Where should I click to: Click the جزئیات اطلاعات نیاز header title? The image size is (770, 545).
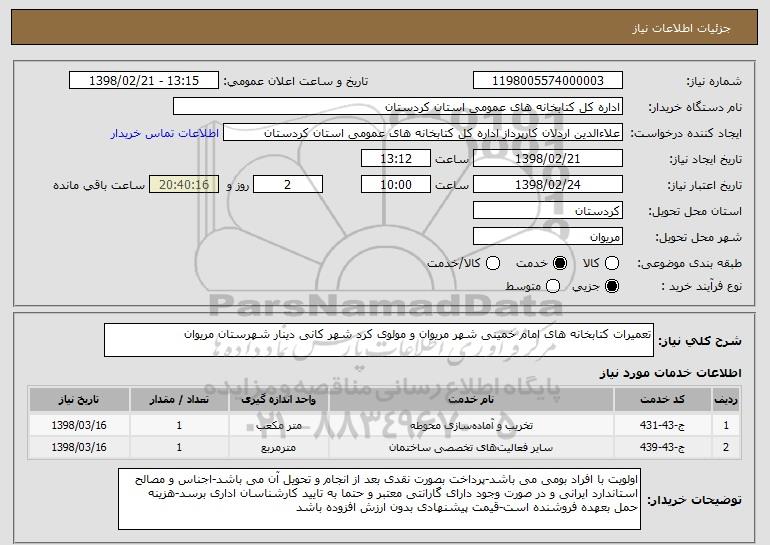pos(681,28)
